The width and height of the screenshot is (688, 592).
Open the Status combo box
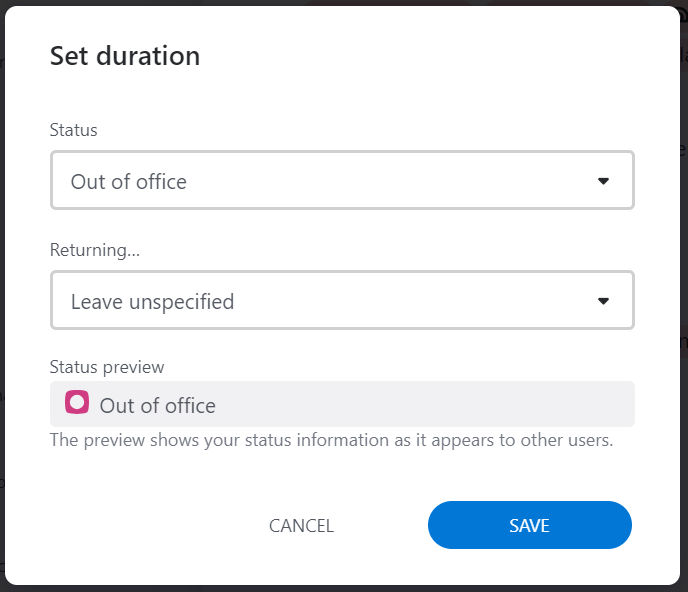coord(342,180)
